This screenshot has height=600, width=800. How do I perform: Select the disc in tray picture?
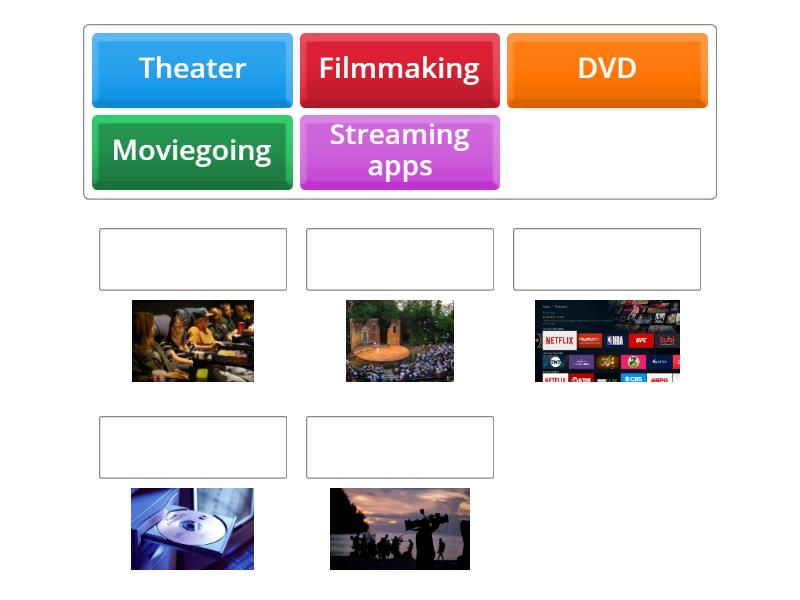tap(192, 529)
